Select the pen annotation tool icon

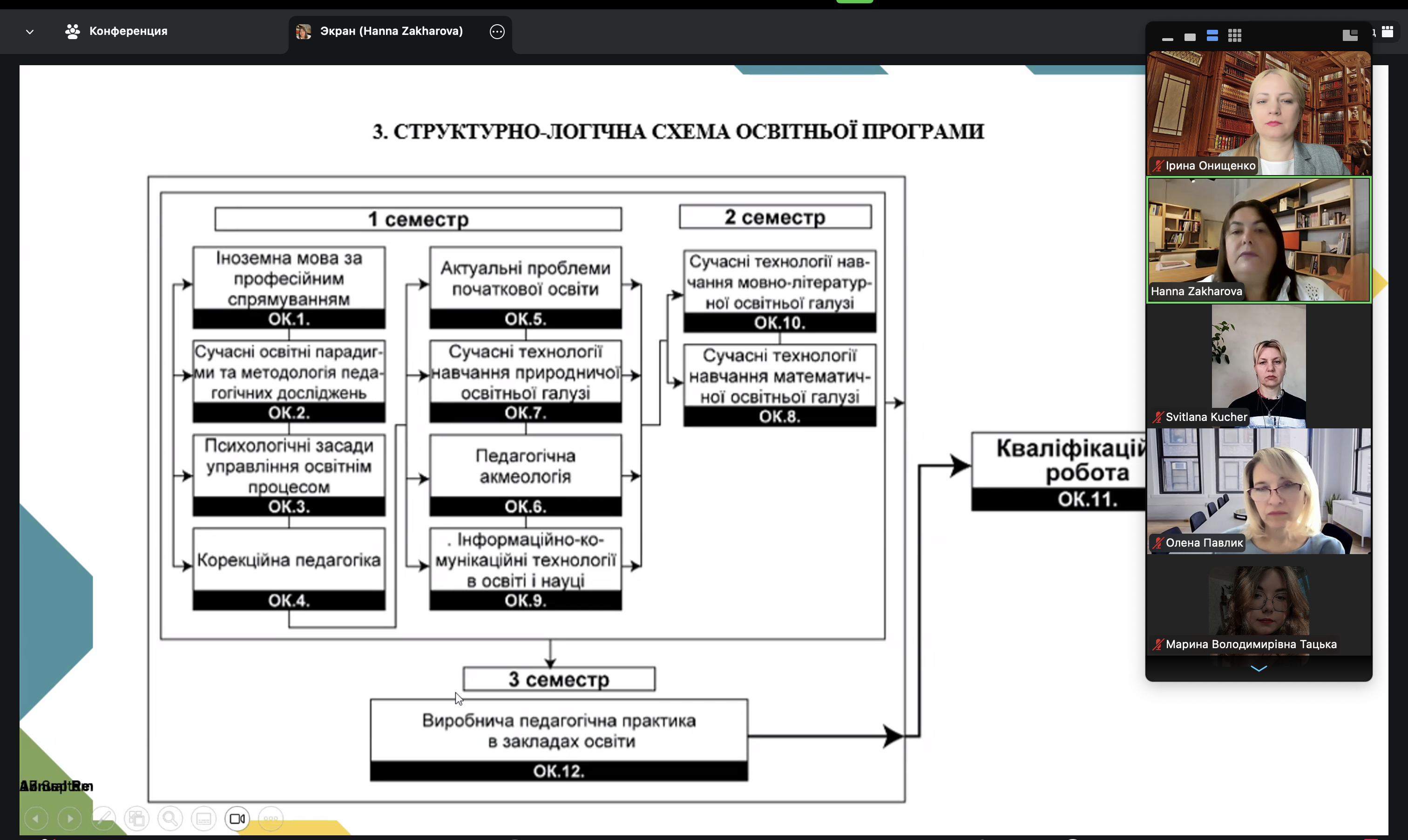[x=103, y=819]
